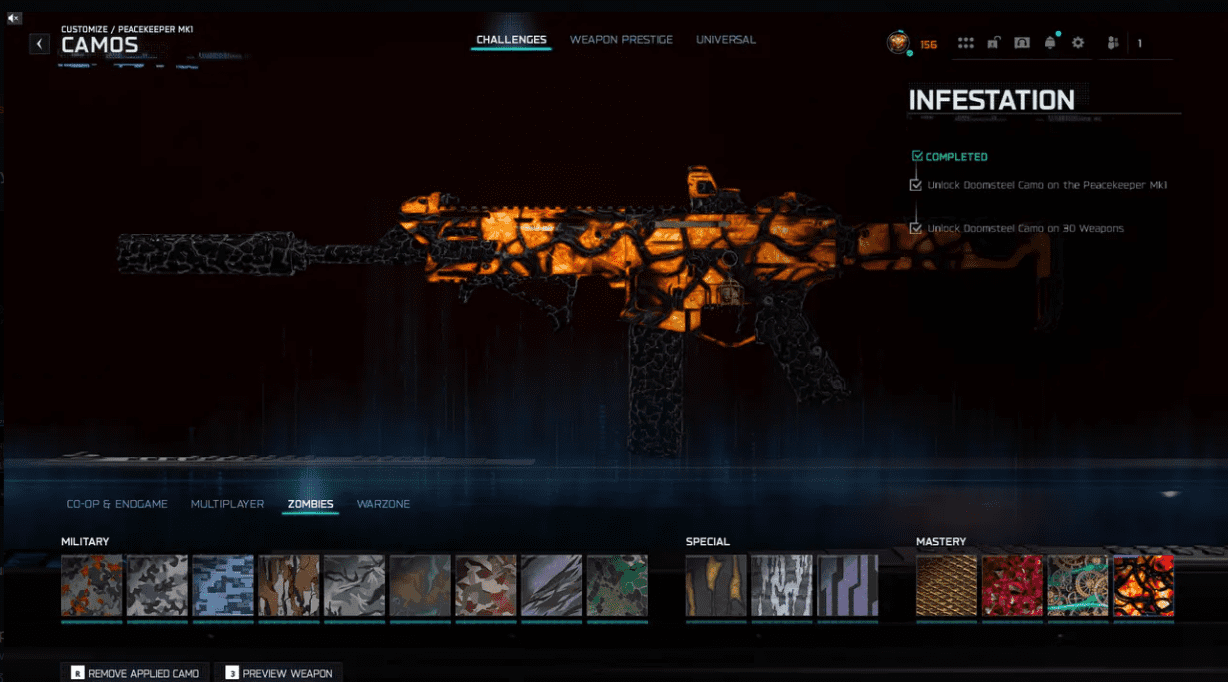The image size is (1228, 682).
Task: Switch to the Weapon Prestige tab
Action: click(621, 40)
